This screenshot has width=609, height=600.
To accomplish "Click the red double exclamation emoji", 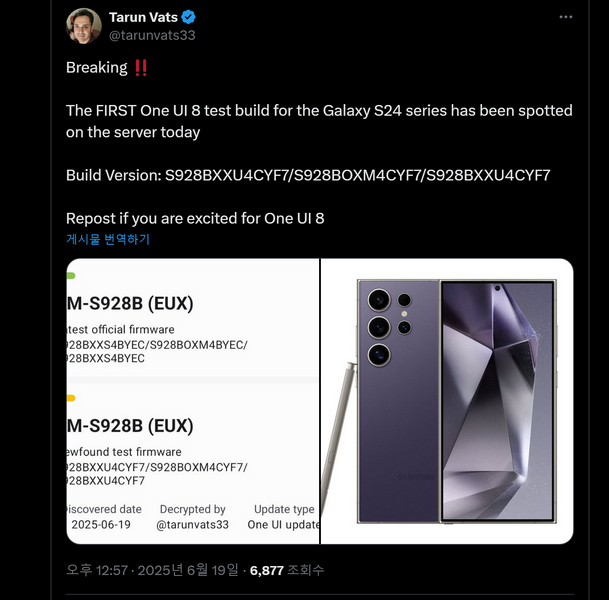I will (x=141, y=68).
